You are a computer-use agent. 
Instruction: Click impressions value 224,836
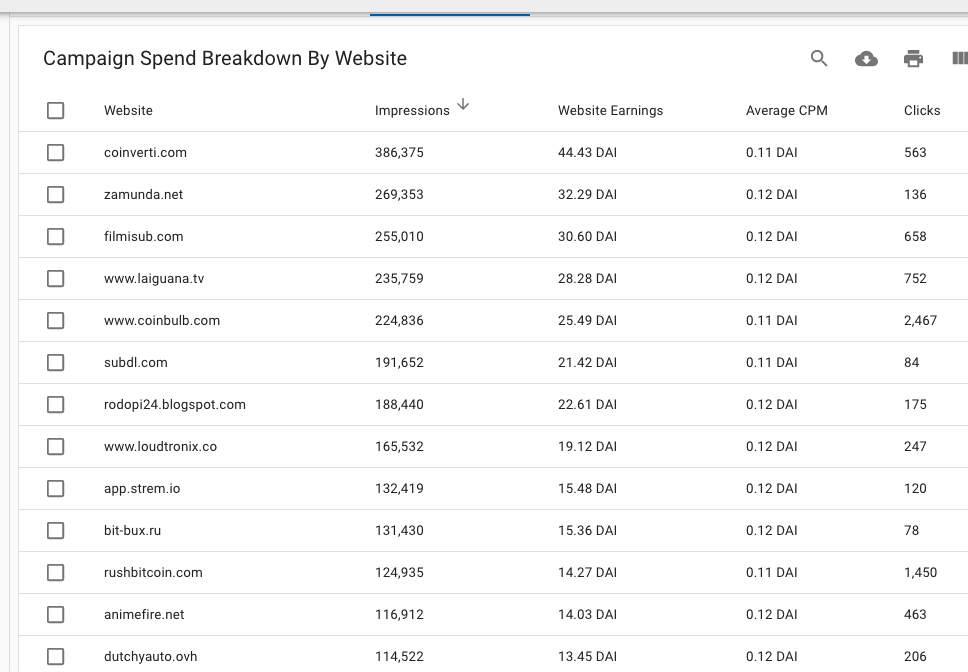[x=399, y=320]
